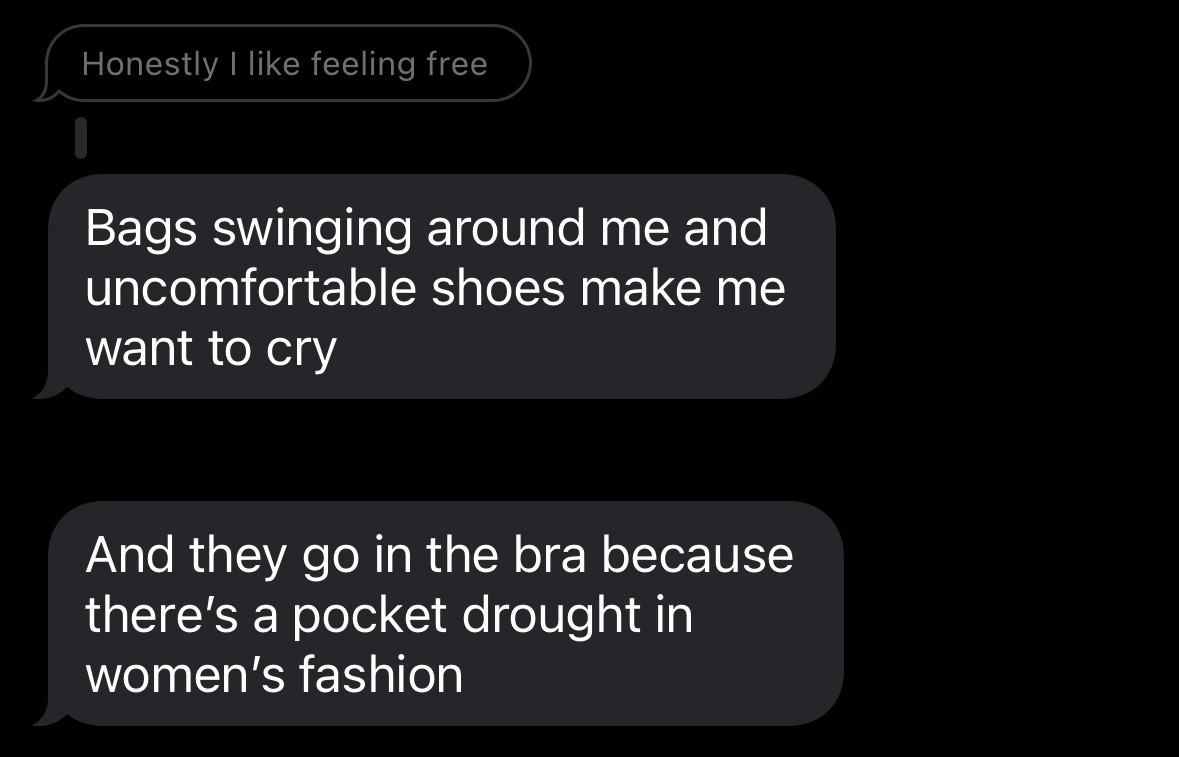Click the word 'feeling' in the quoted reply
Viewport: 1179px width, 757px height.
click(362, 65)
